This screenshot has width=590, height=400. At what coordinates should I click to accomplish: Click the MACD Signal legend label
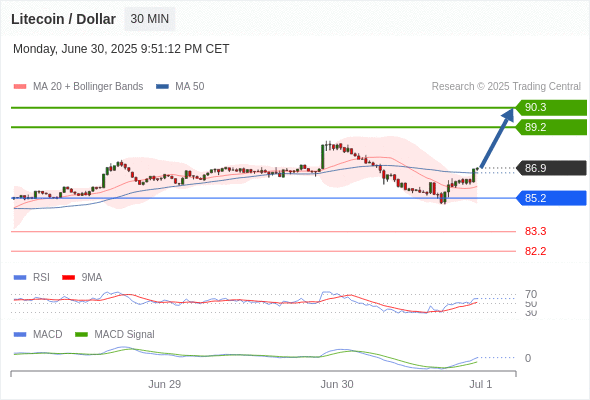tap(125, 335)
